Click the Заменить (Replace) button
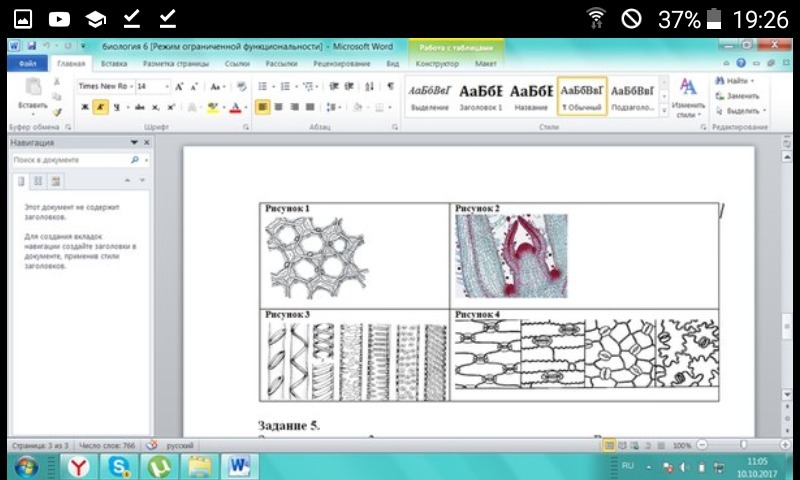The width and height of the screenshot is (800, 480). point(737,96)
